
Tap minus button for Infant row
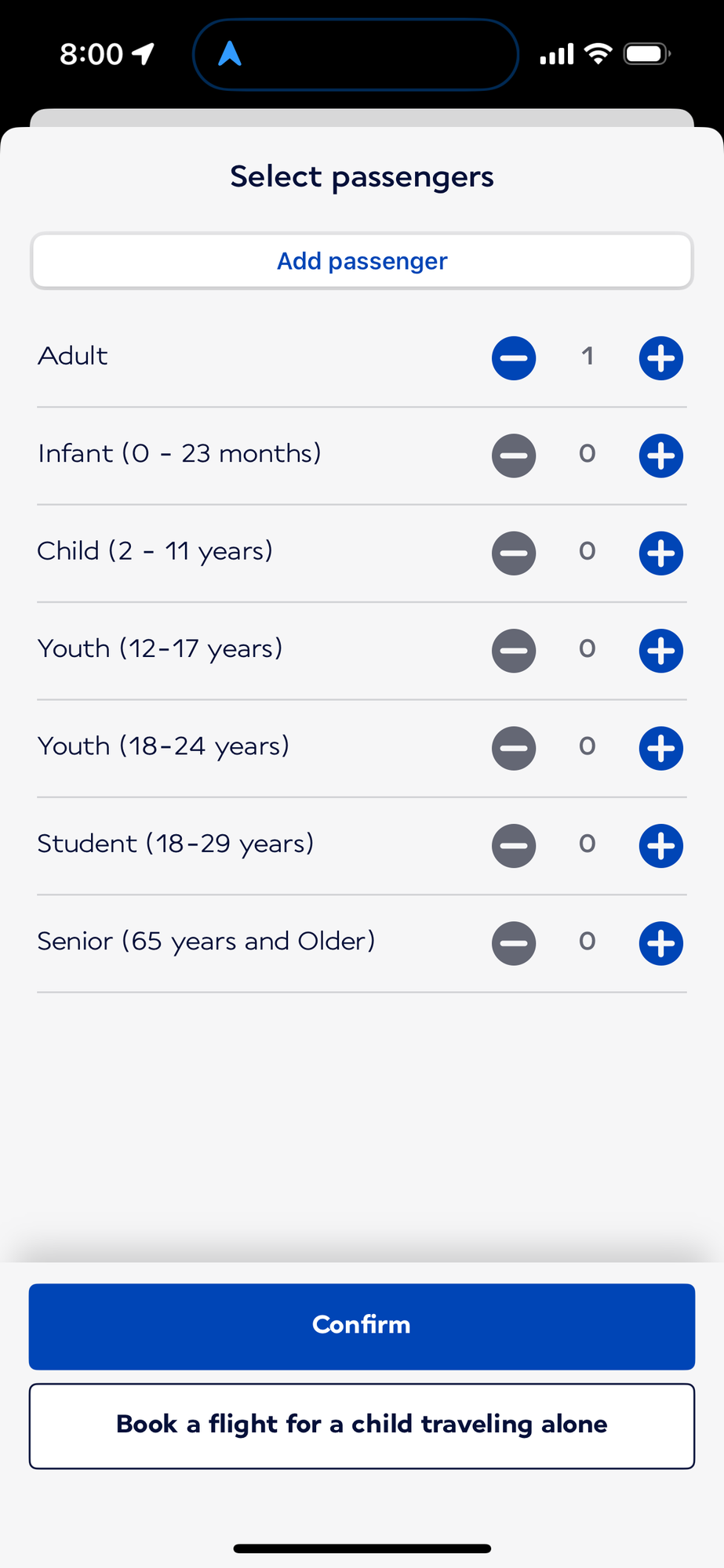pyautogui.click(x=514, y=456)
